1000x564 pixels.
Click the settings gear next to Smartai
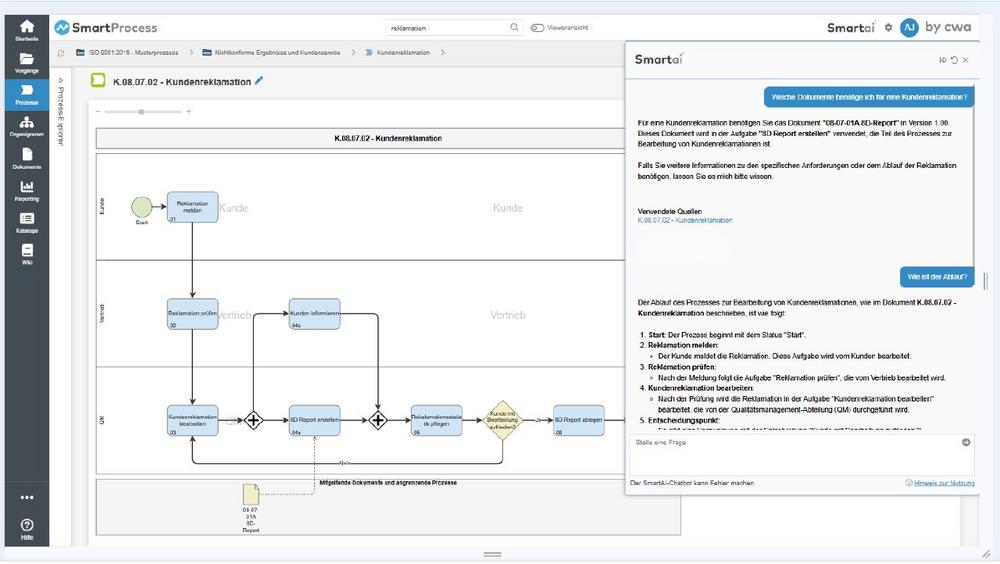click(888, 28)
